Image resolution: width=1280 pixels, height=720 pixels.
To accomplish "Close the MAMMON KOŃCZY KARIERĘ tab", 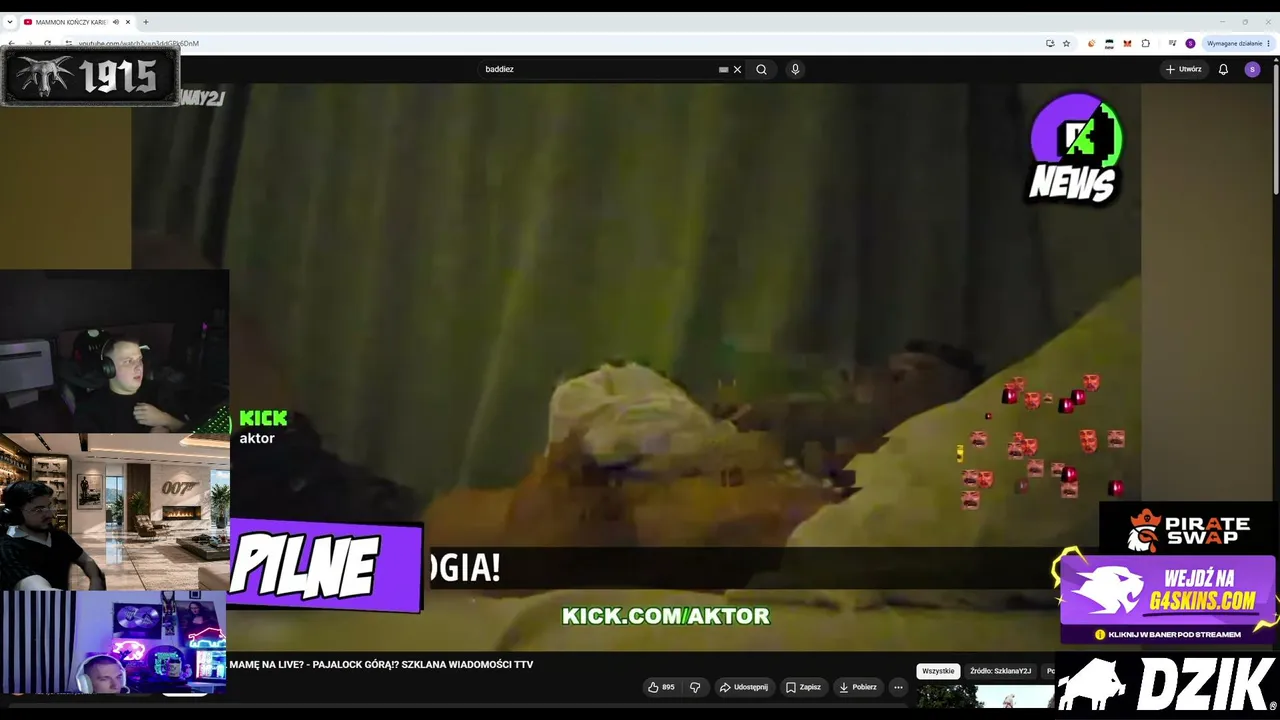I will [128, 22].
